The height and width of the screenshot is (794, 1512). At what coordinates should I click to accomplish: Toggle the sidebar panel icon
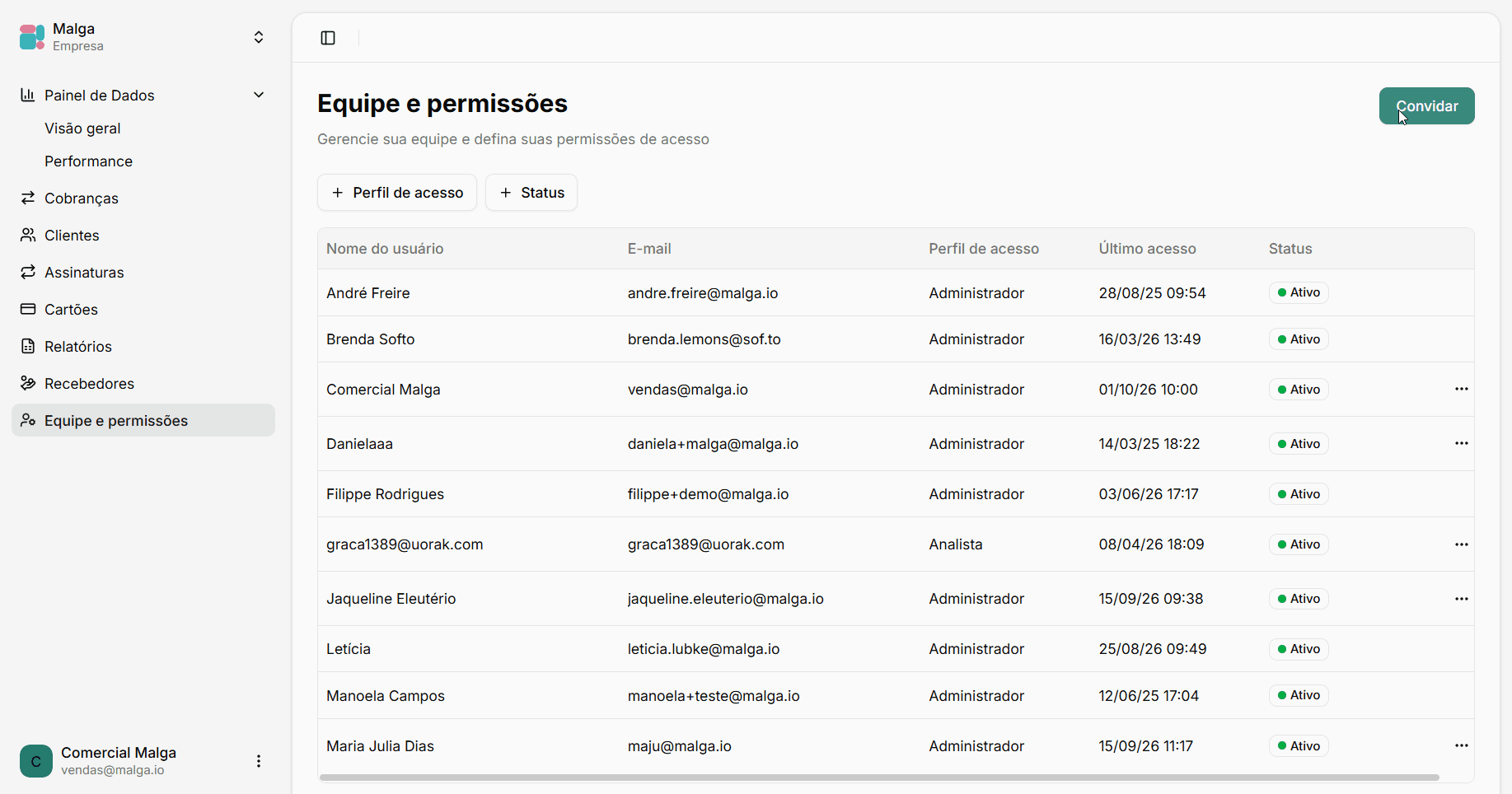coord(328,38)
